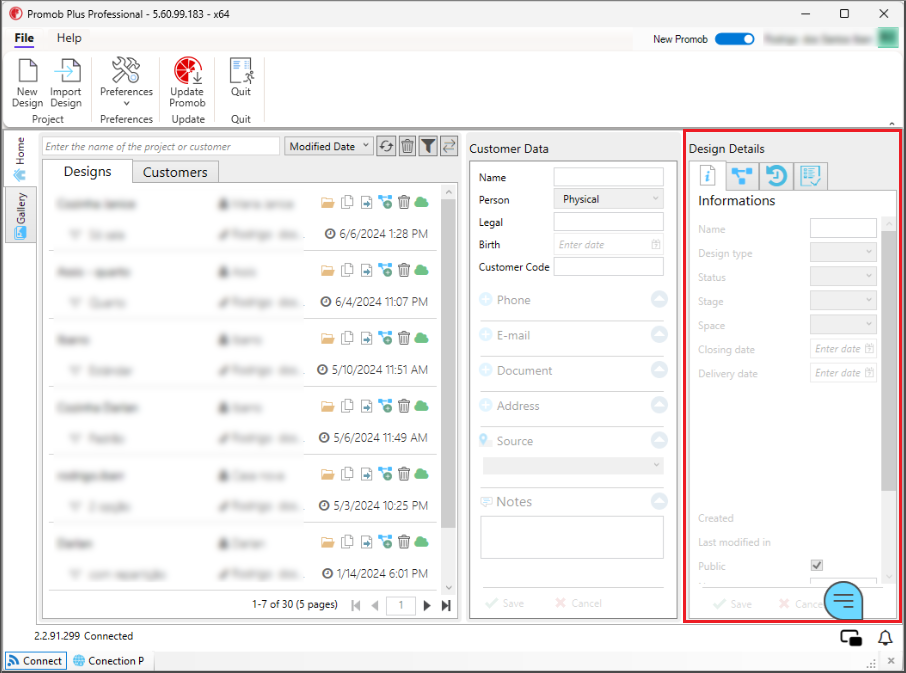Open the folder icon of the first design
906x673 pixels.
[x=327, y=203]
